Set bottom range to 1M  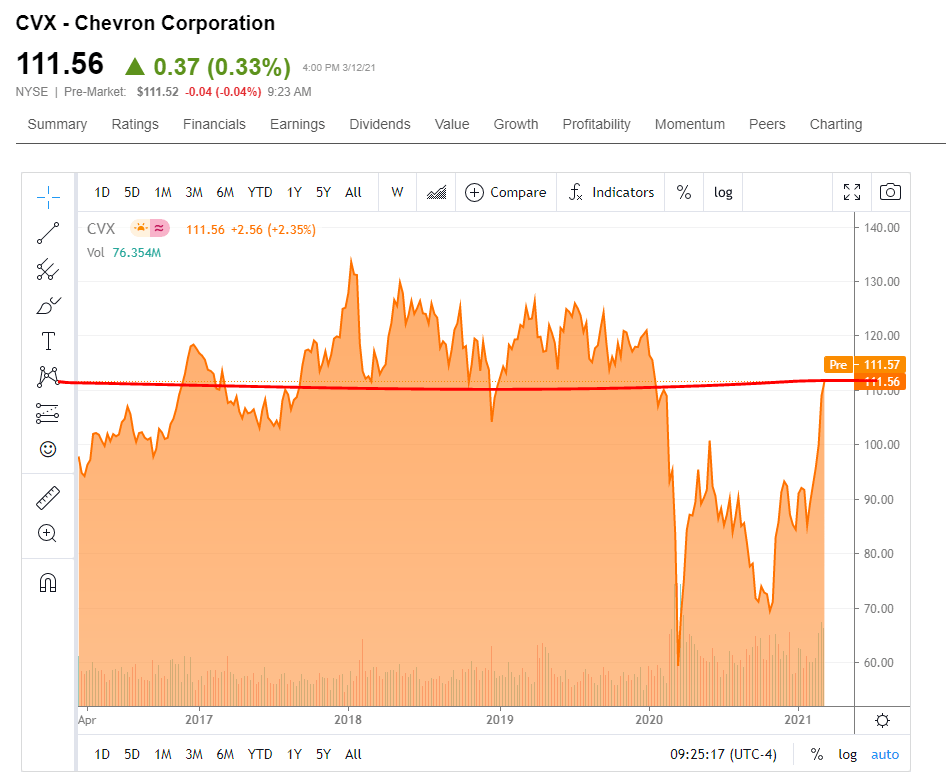click(163, 754)
